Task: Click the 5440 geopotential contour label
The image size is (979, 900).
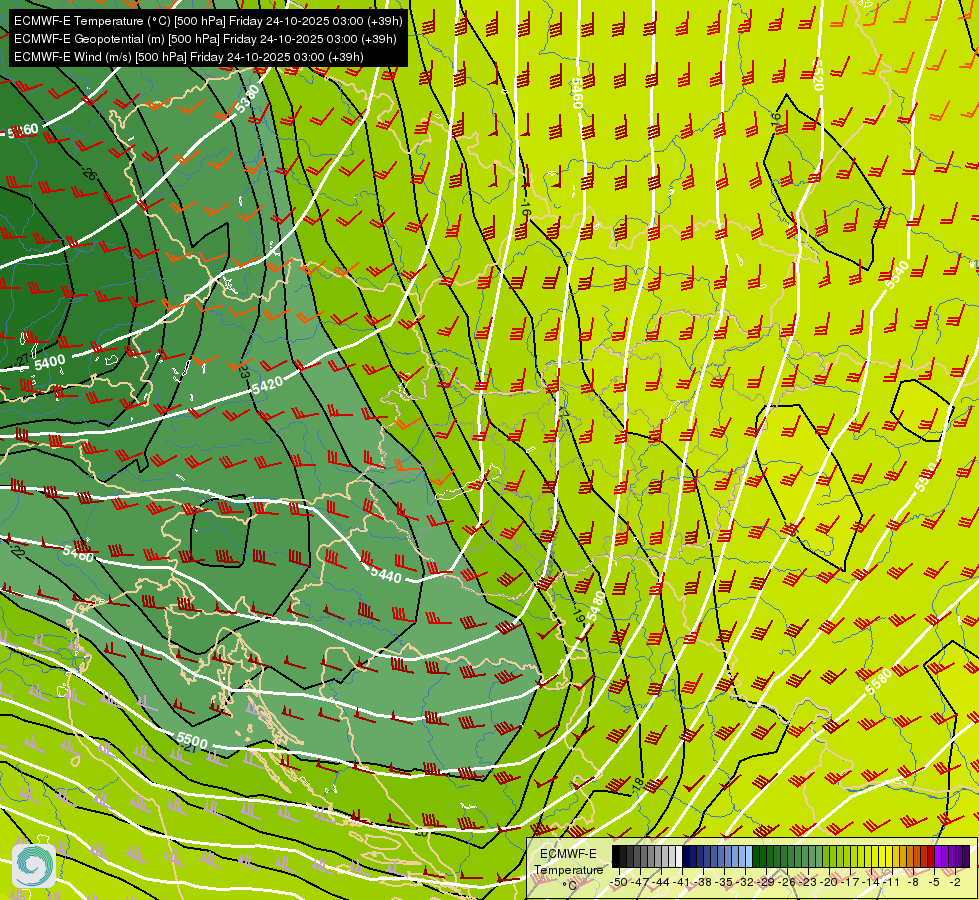Action: pos(386,574)
